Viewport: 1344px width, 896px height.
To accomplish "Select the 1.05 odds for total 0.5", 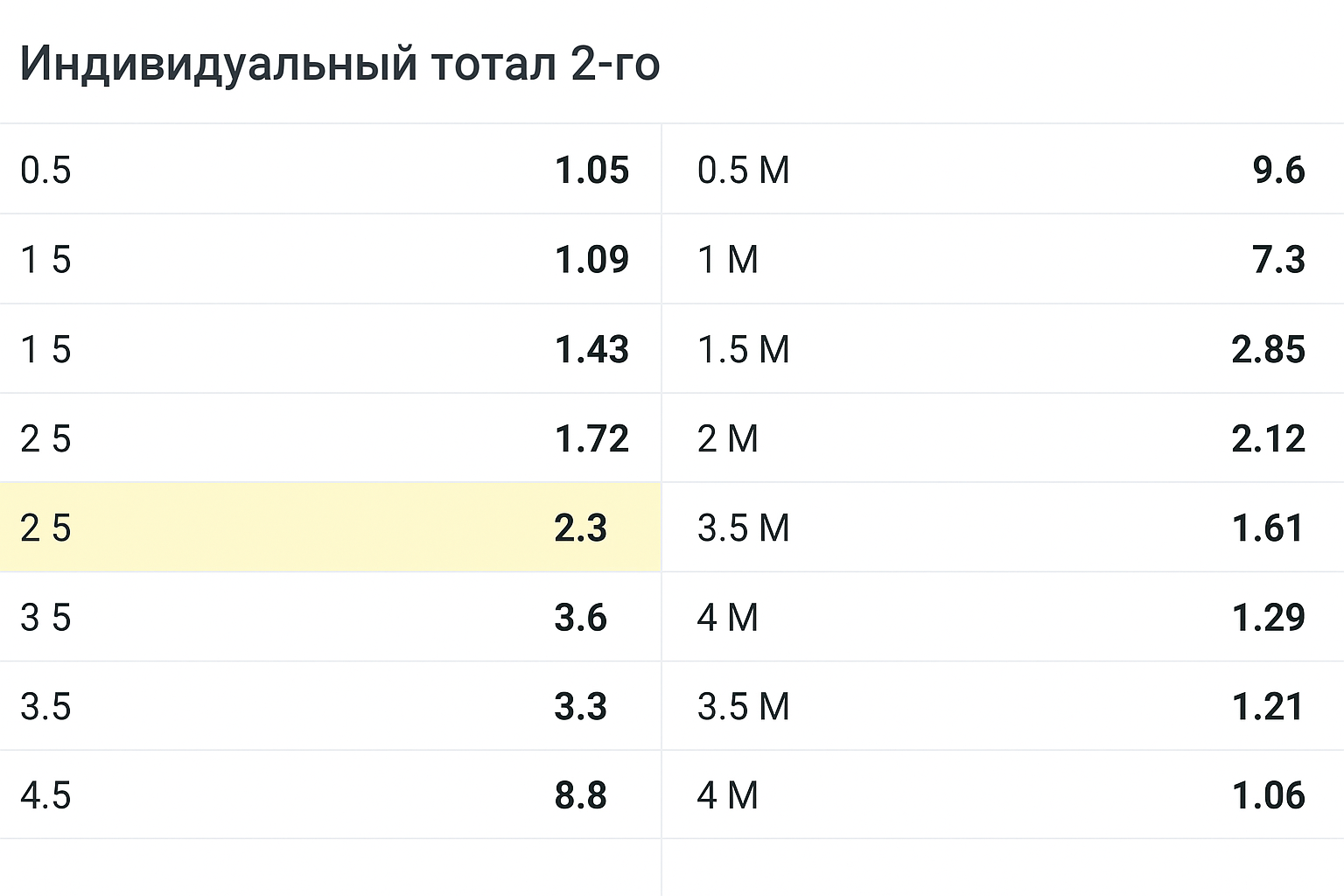I will (x=591, y=171).
